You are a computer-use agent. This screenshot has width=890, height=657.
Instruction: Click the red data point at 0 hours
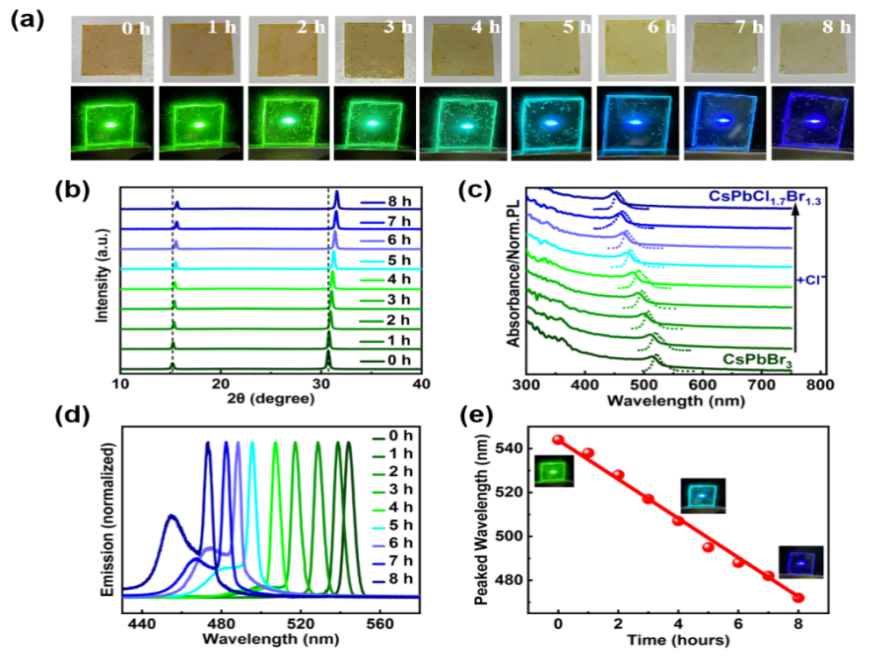tap(558, 440)
